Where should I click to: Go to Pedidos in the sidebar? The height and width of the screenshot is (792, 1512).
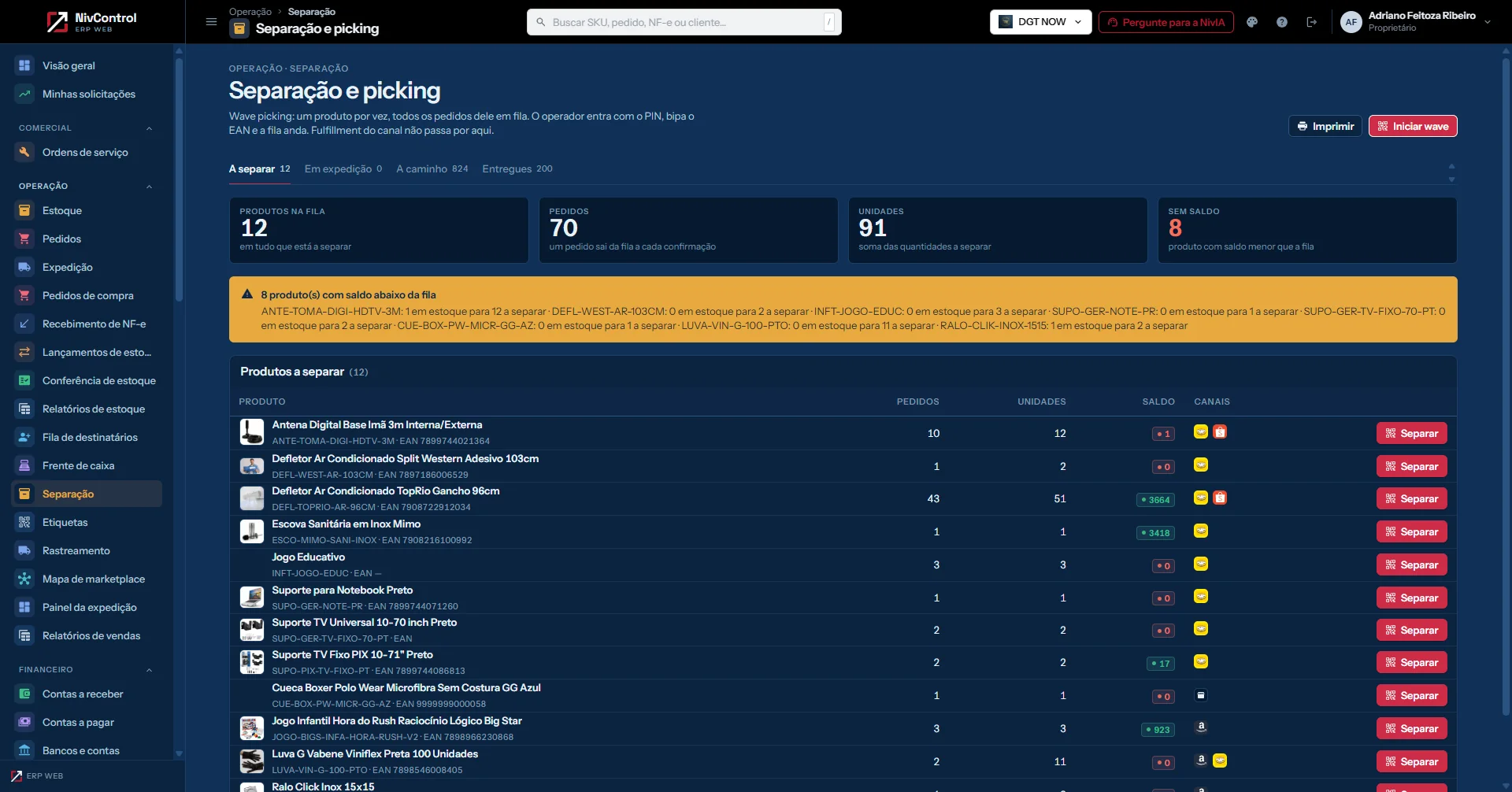pyautogui.click(x=87, y=239)
